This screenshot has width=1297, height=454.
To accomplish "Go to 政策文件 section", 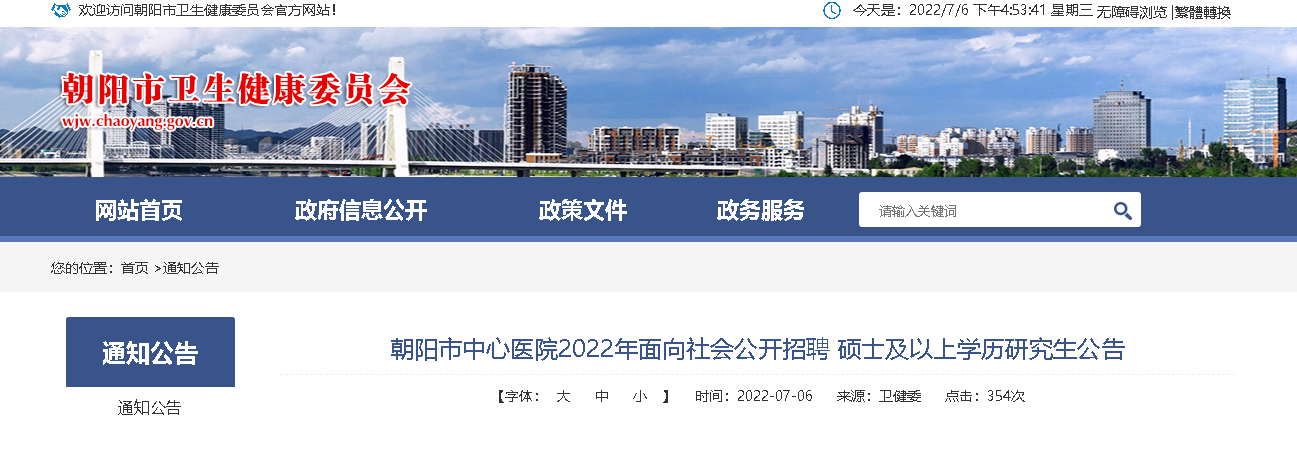I will click(x=583, y=210).
